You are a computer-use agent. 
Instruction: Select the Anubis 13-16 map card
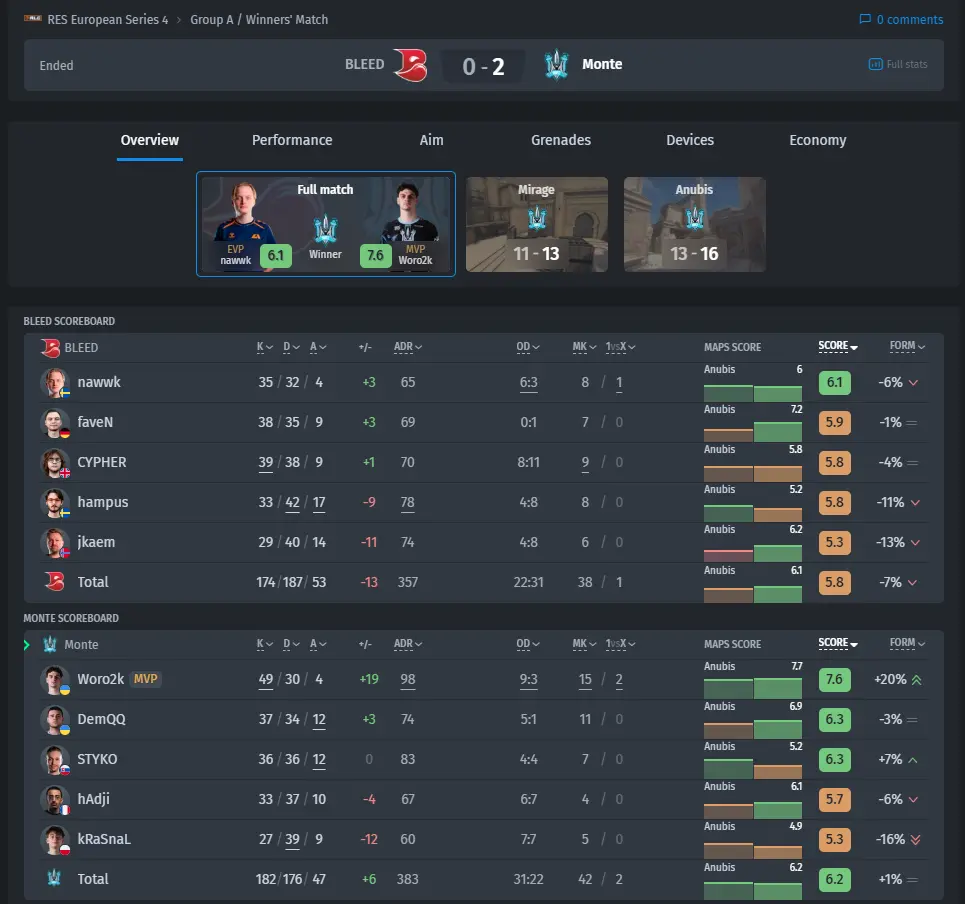[x=695, y=224]
